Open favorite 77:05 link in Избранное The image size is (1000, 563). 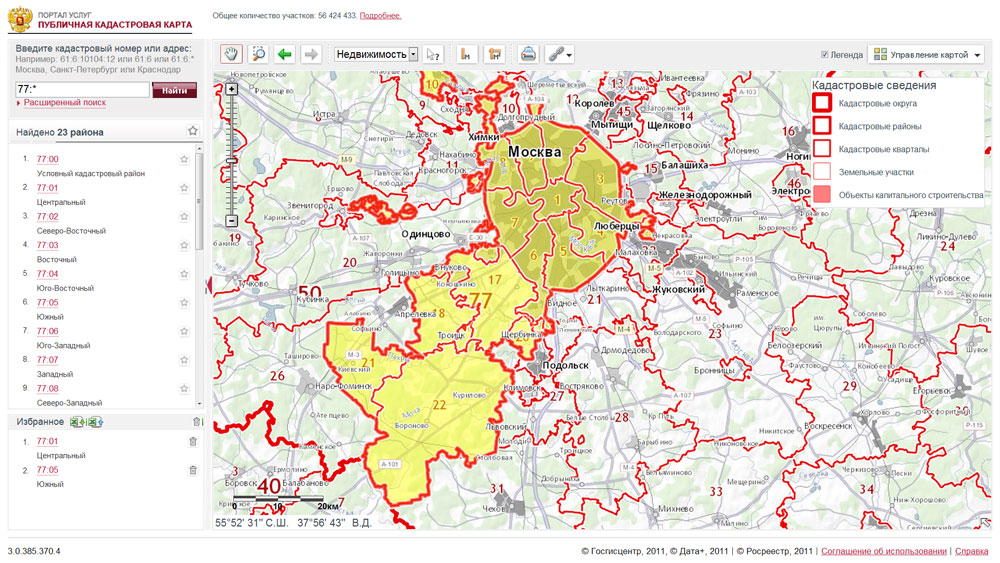pos(47,470)
